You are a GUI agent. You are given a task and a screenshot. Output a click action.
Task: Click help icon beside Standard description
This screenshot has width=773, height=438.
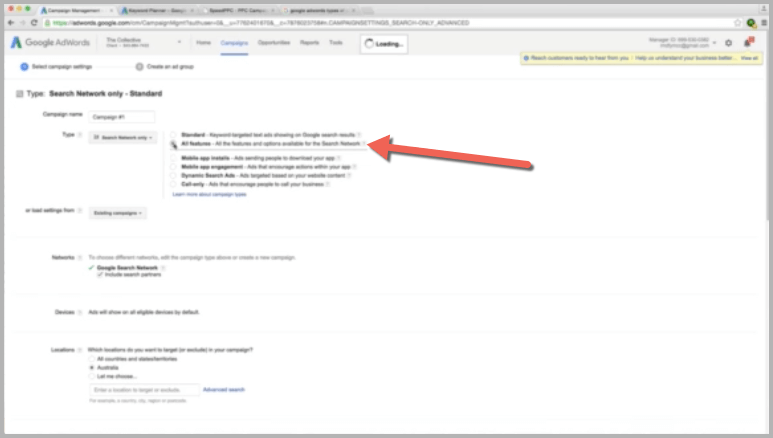coord(359,135)
